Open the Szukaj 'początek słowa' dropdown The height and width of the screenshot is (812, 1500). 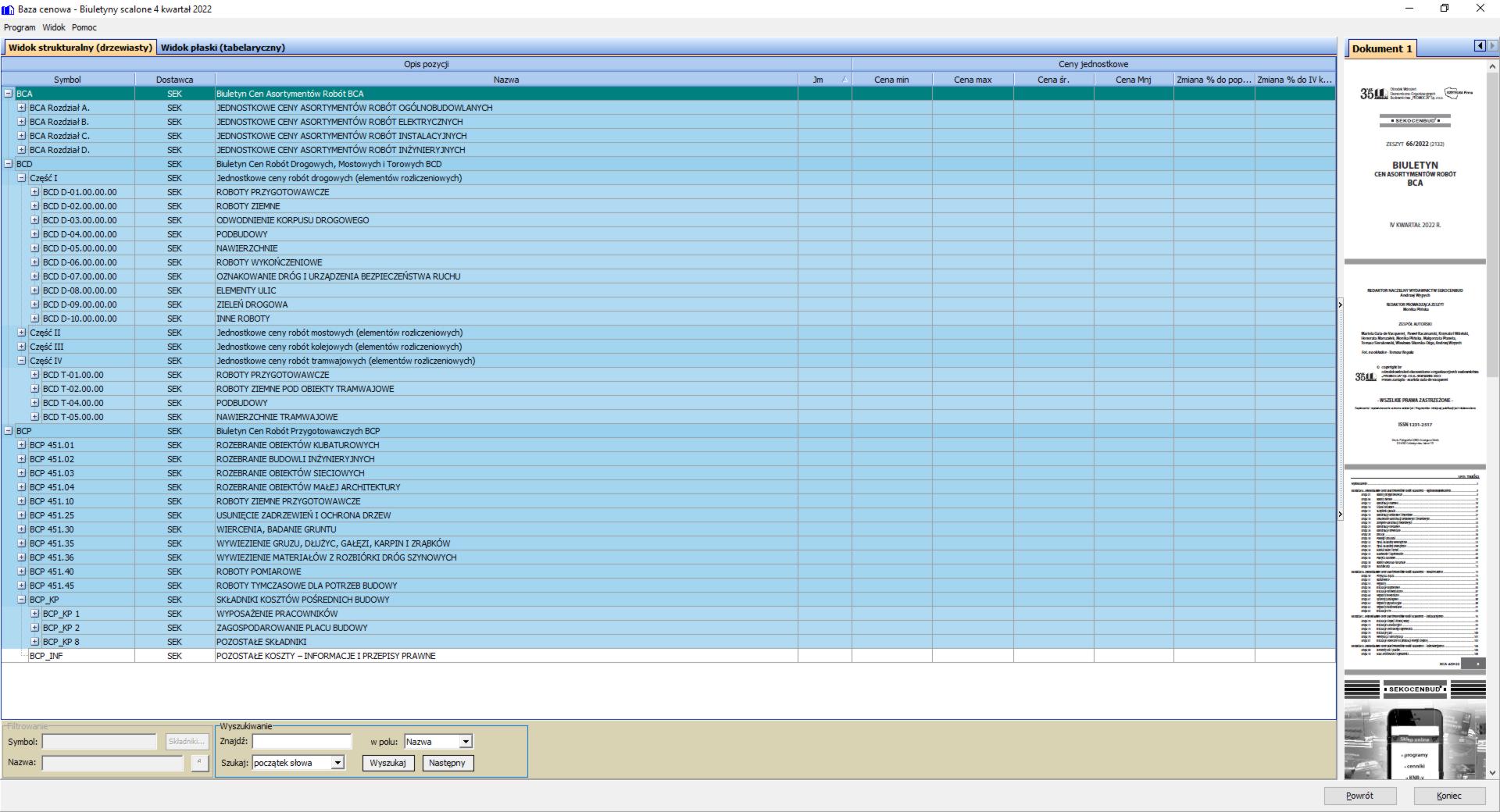[x=337, y=763]
